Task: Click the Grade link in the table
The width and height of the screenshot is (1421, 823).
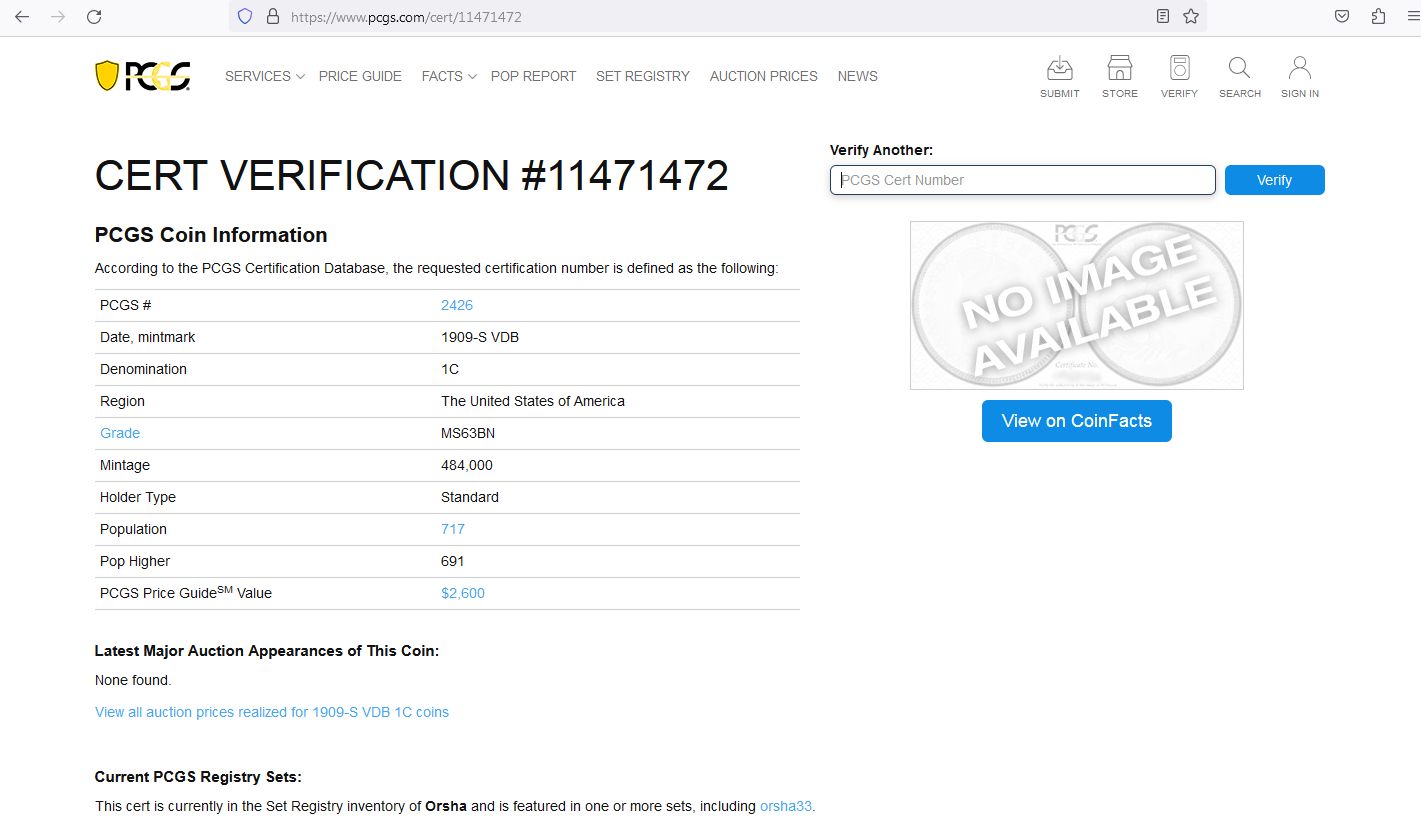Action: 120,433
